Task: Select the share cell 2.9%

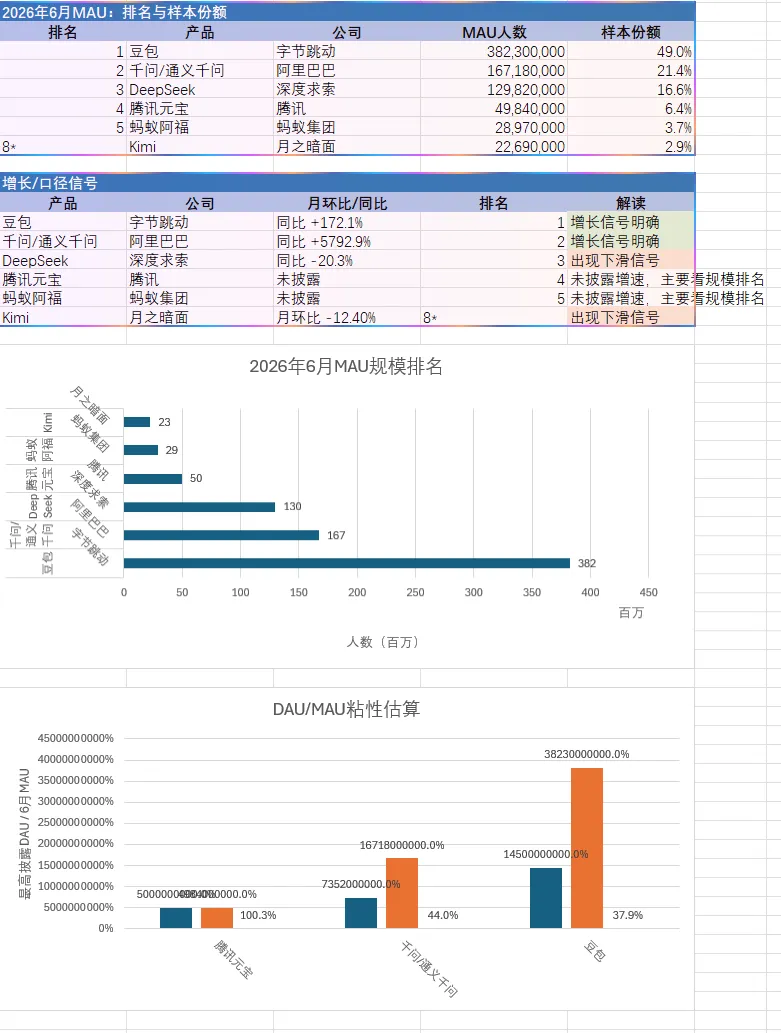Action: [x=631, y=146]
